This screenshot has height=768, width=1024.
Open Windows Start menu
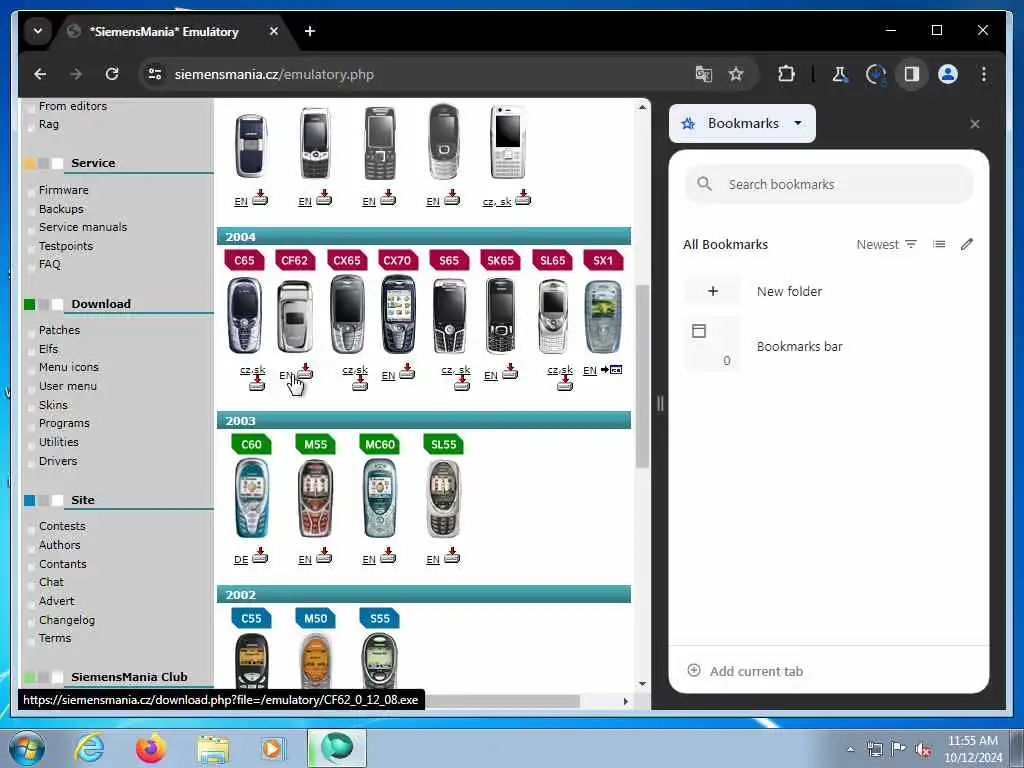[27, 748]
